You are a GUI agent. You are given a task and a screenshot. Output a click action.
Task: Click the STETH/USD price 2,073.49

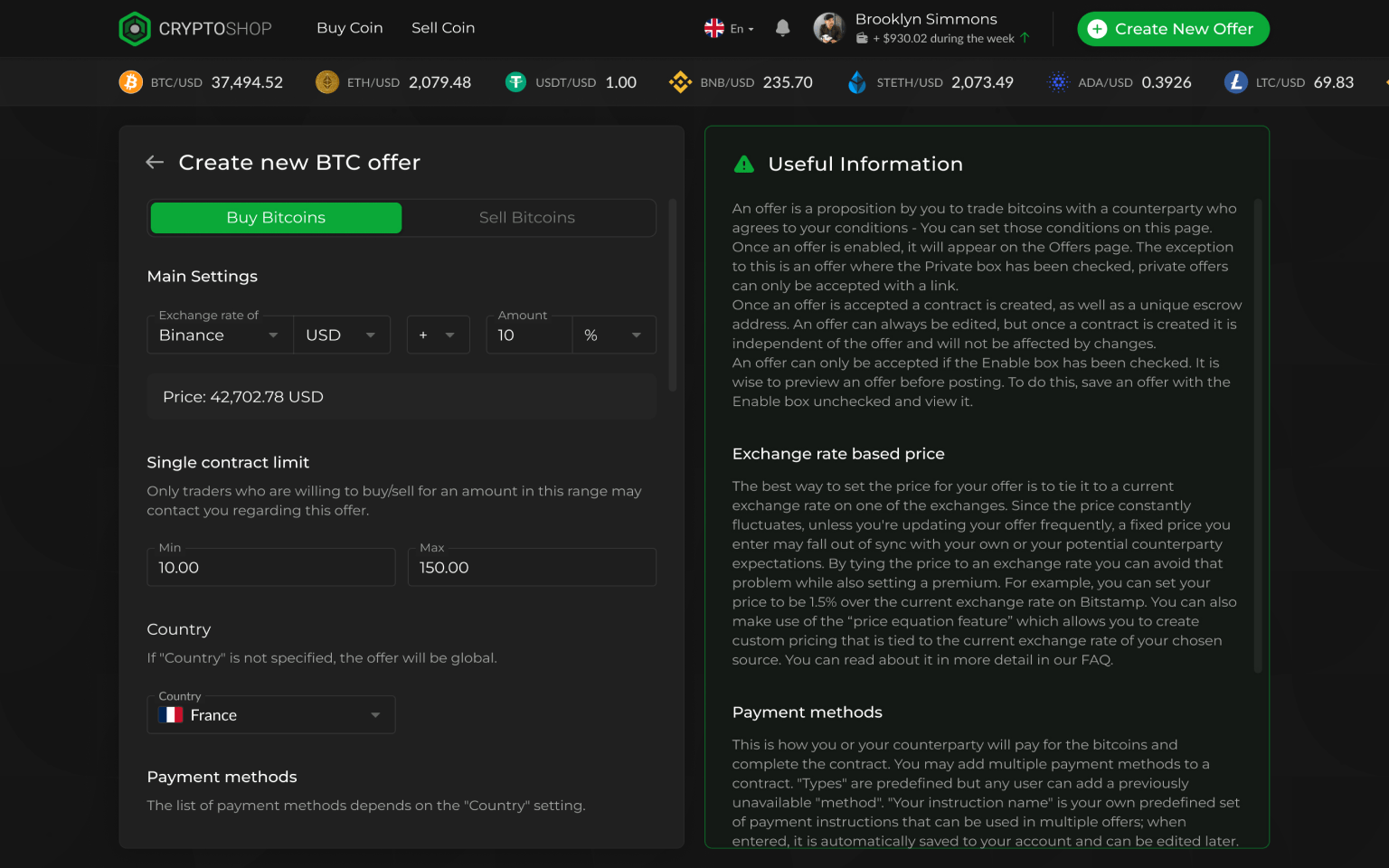982,82
